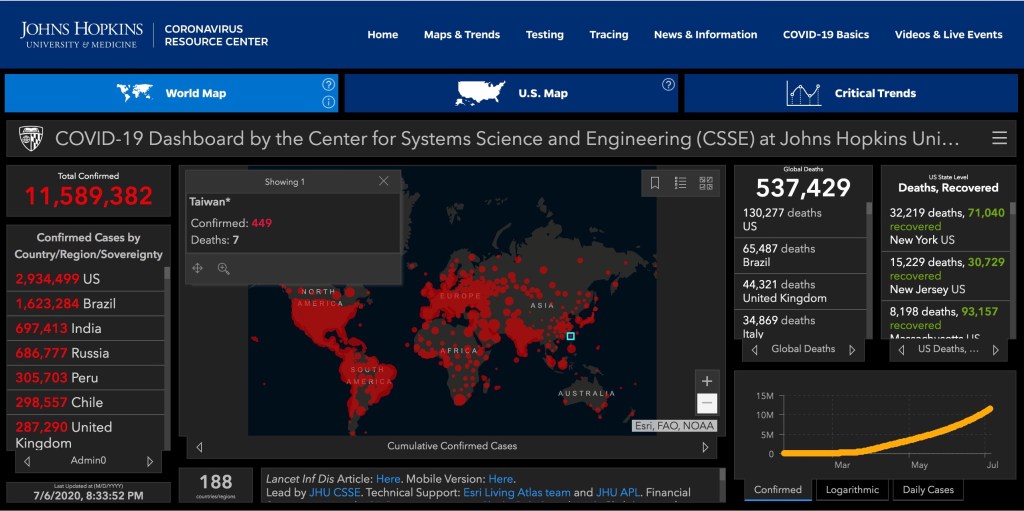Click the zoom-to magnifier in Taiwan popup
The width and height of the screenshot is (1024, 511).
(x=224, y=268)
